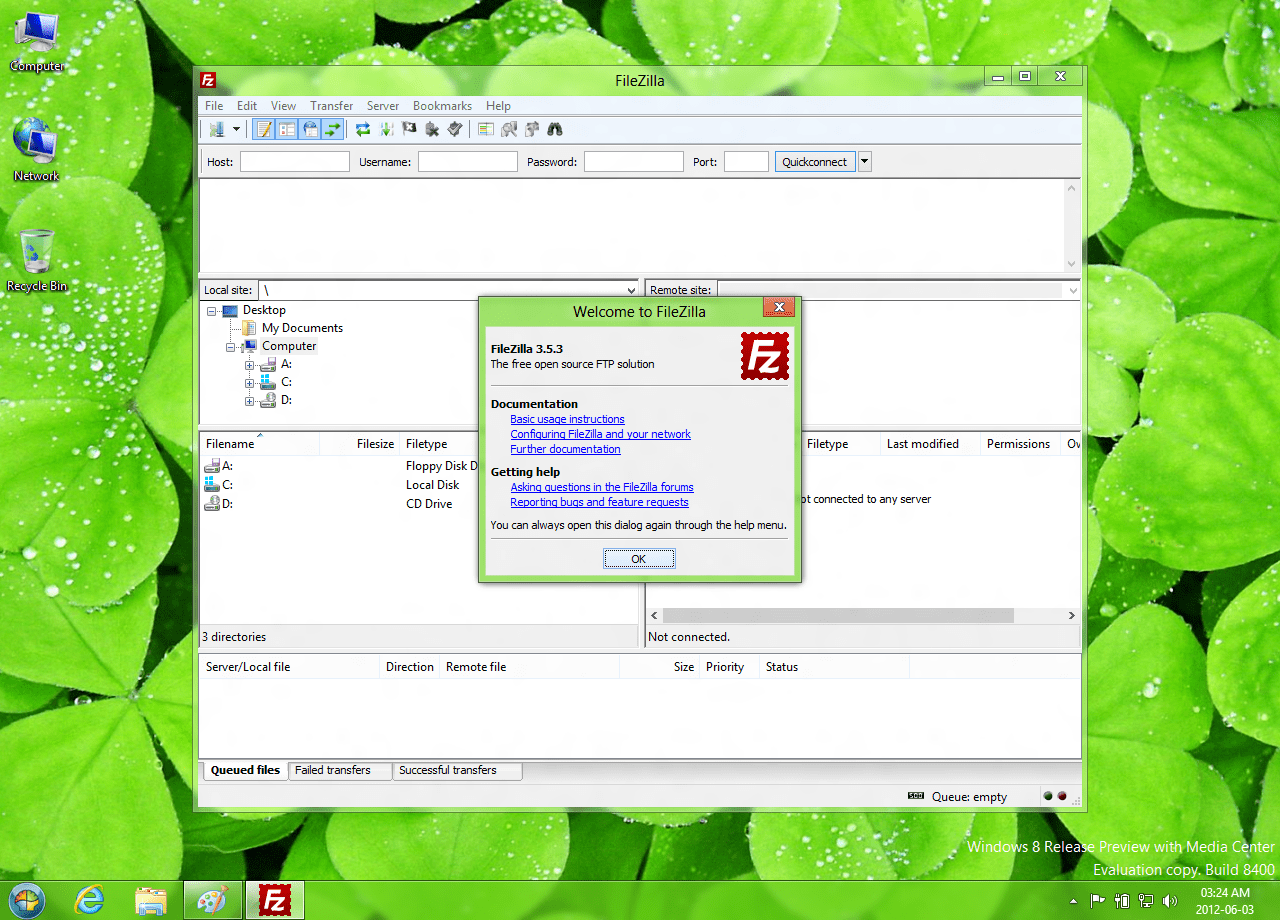Select the Queued files tab
The width and height of the screenshot is (1280, 920).
click(x=245, y=771)
